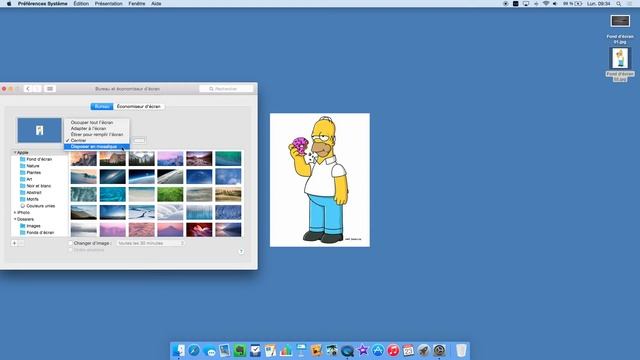The image size is (640, 360).
Task: Expand the iPhoto section in sidebar
Action: (x=15, y=213)
